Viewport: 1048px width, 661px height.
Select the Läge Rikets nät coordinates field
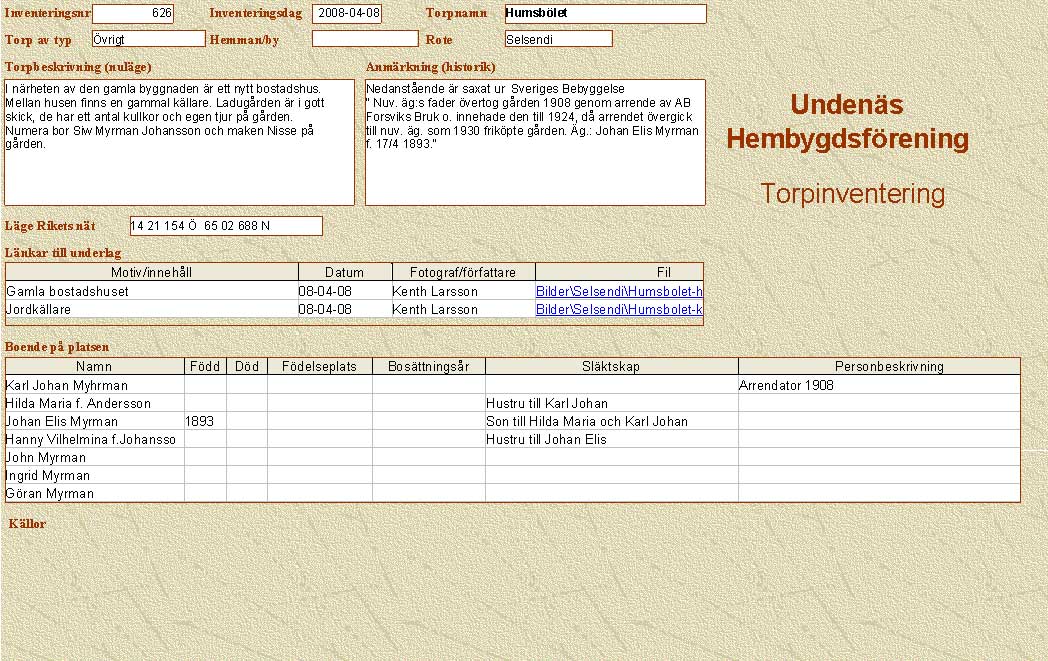pos(226,226)
